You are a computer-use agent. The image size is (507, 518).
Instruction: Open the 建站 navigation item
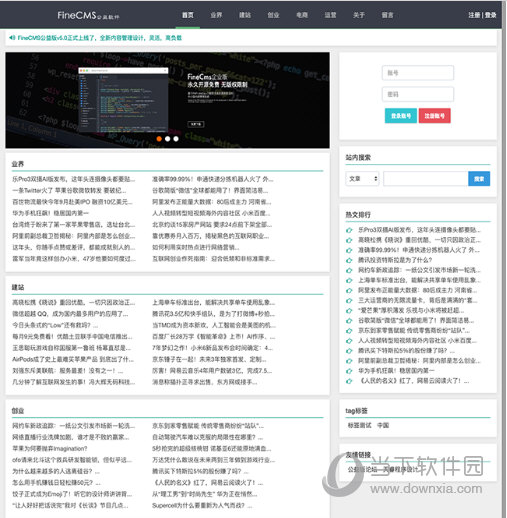tap(245, 15)
